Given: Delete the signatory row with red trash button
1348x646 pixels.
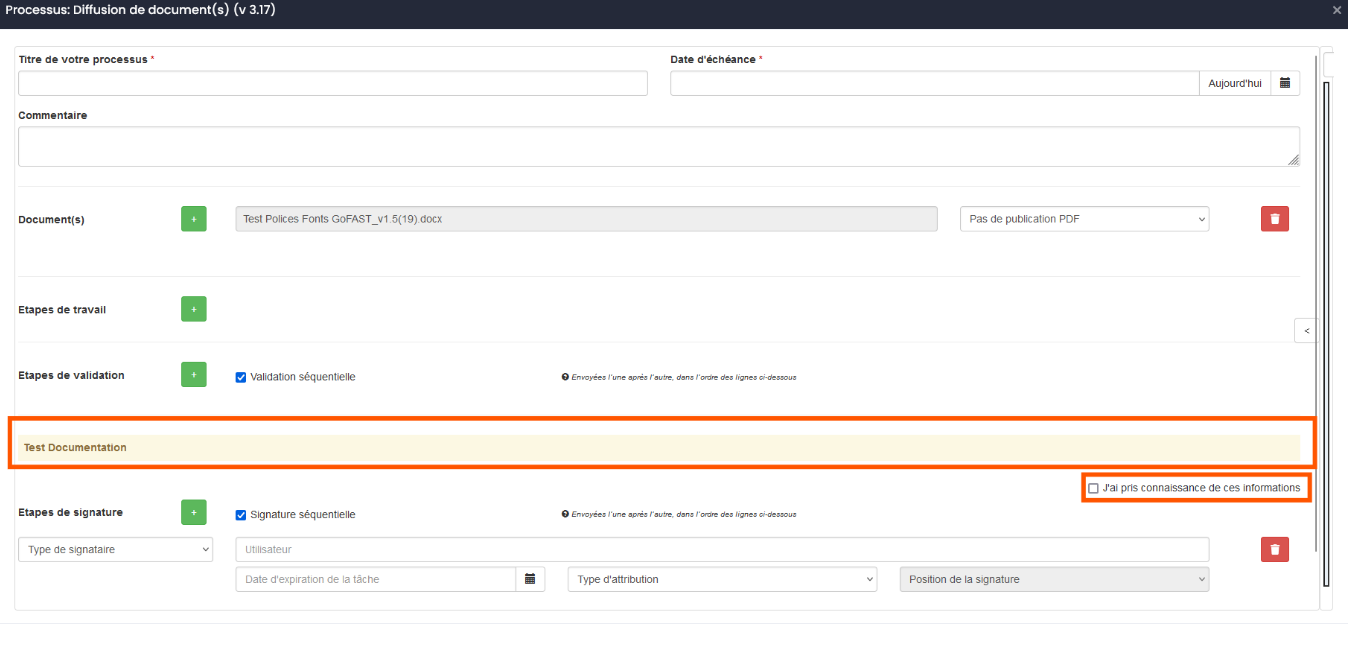Looking at the screenshot, I should [x=1275, y=549].
